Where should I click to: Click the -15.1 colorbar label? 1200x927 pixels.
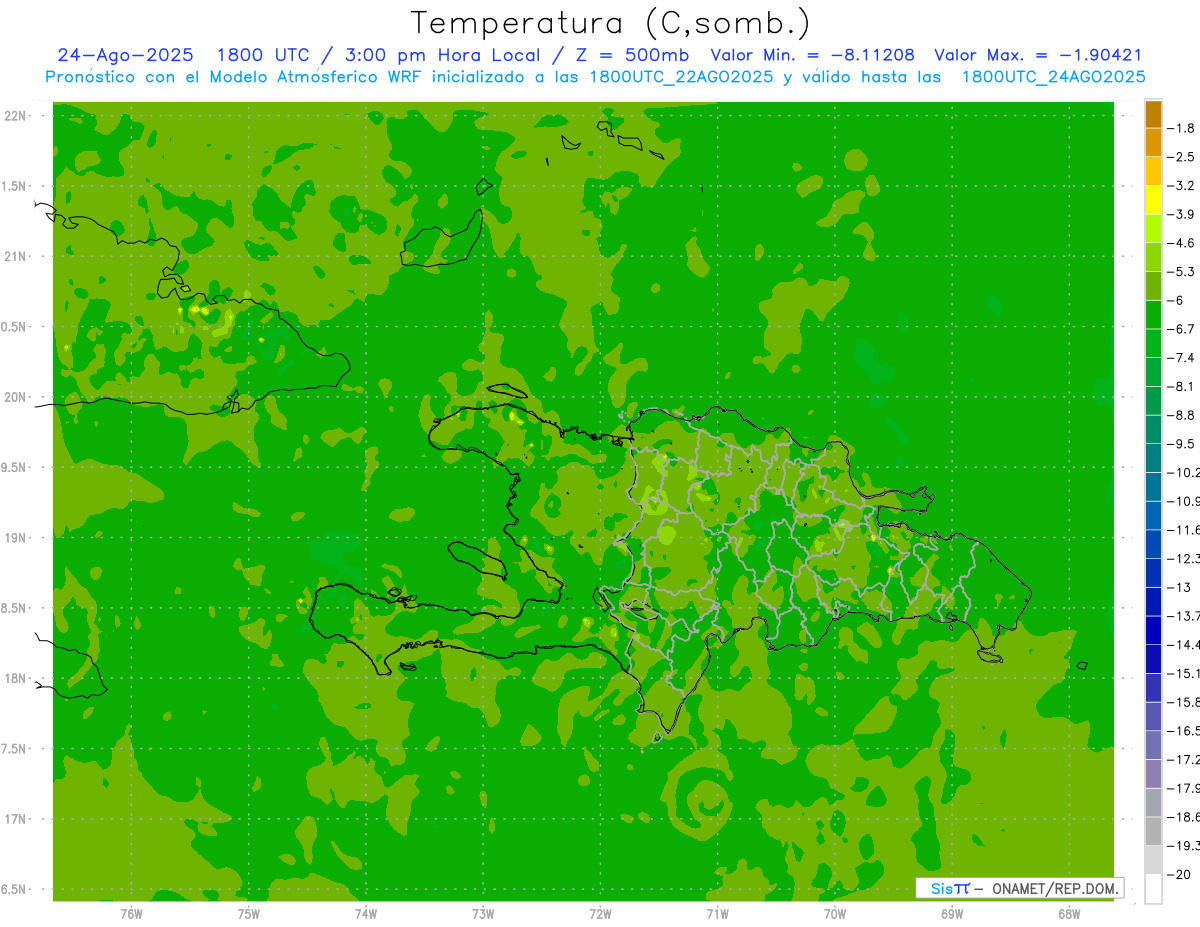click(x=1183, y=673)
